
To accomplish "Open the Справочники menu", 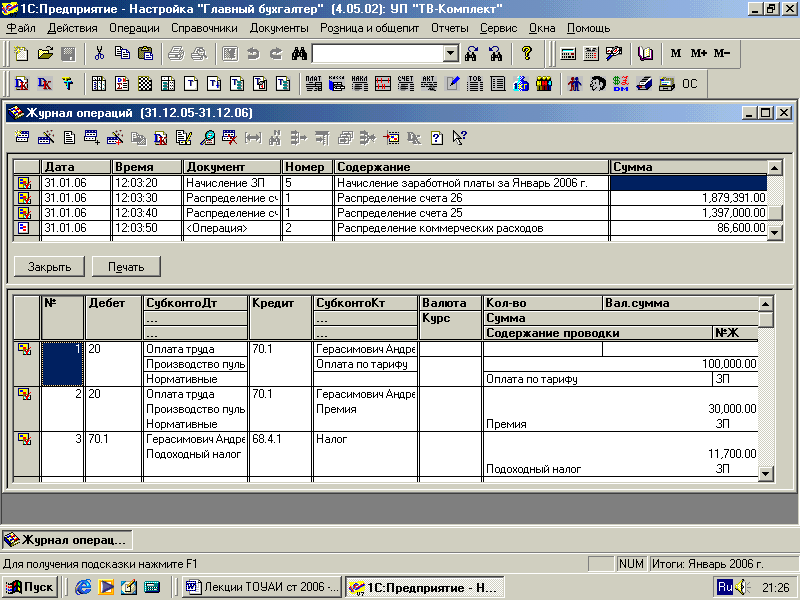I will [204, 29].
